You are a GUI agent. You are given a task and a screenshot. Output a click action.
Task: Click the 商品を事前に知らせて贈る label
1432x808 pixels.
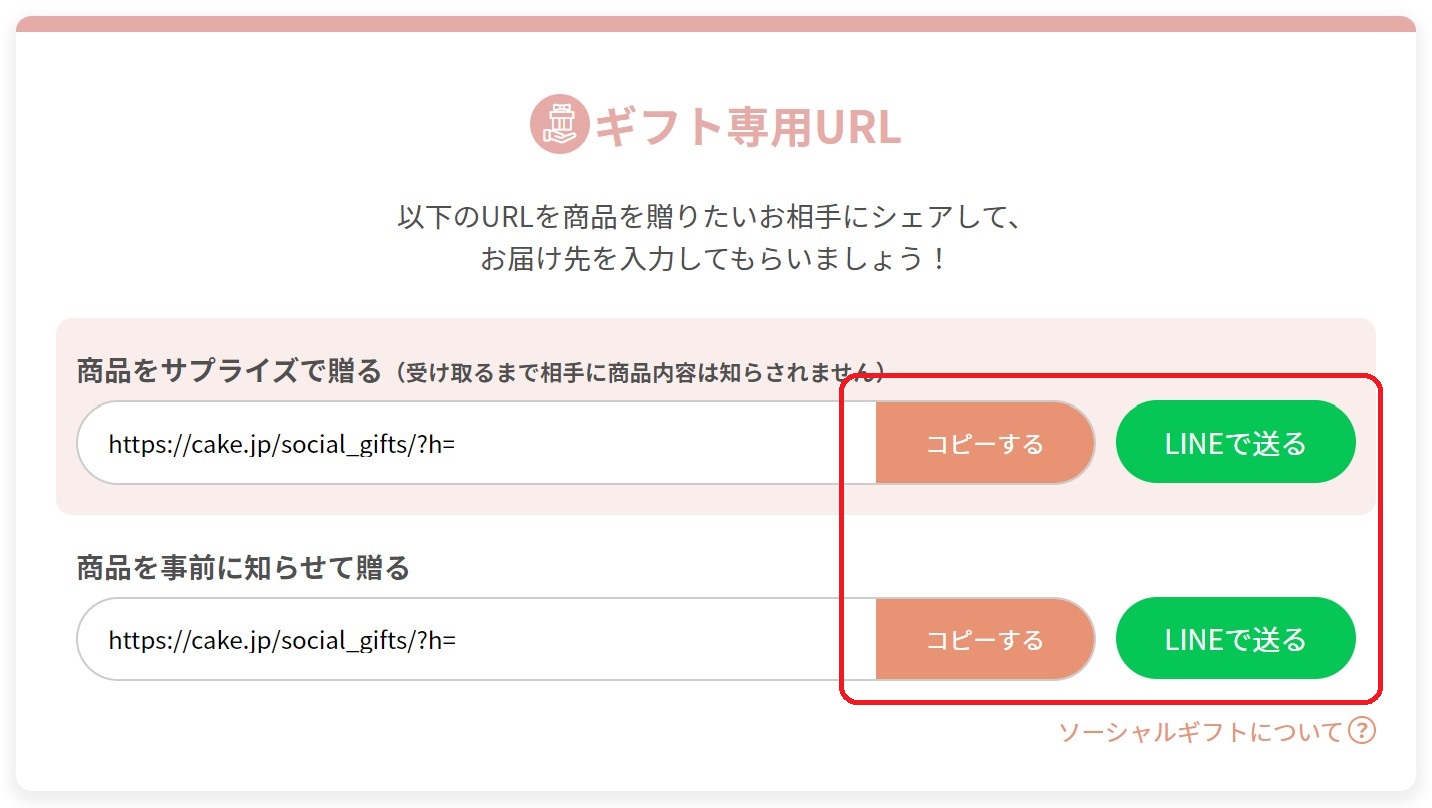(243, 569)
